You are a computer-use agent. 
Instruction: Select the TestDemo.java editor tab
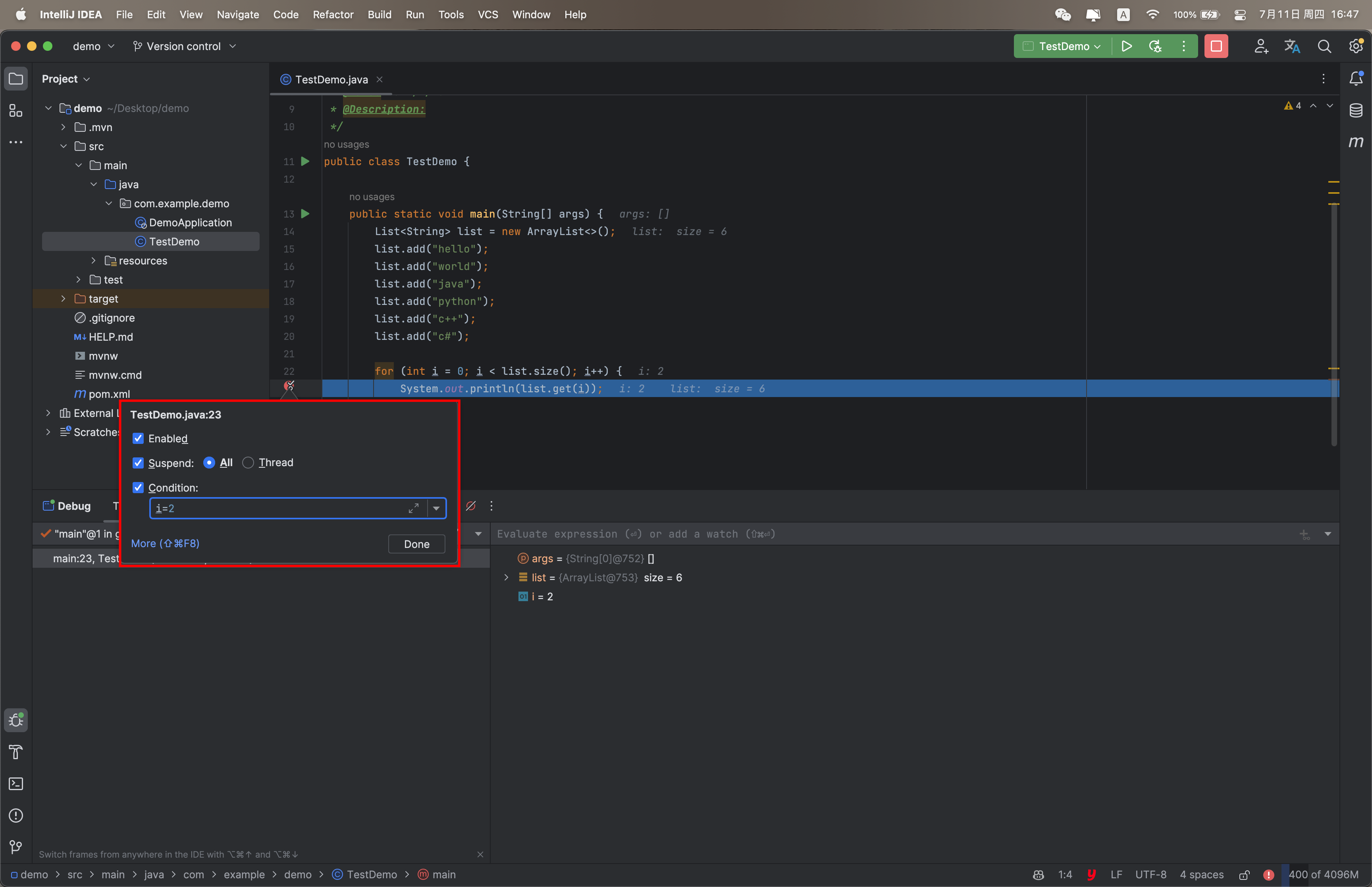tap(331, 79)
